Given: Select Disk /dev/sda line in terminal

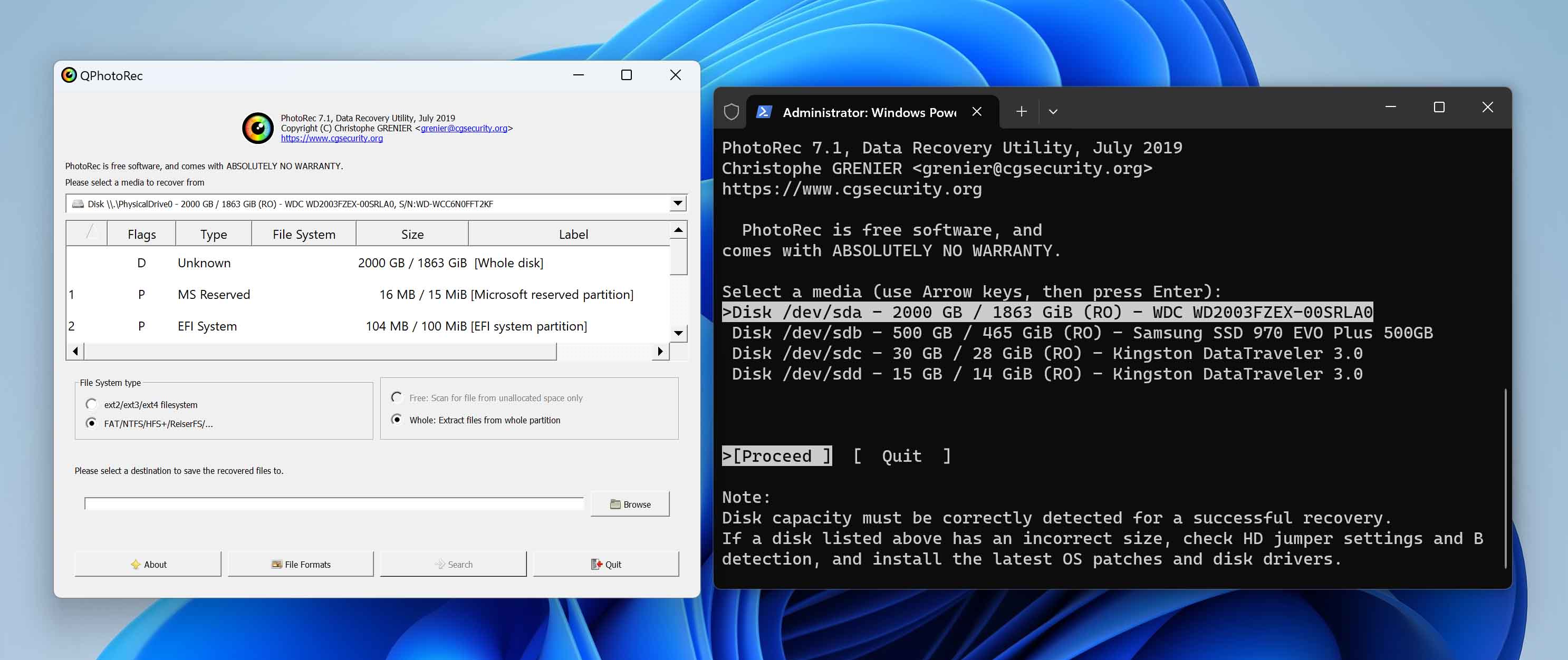Looking at the screenshot, I should click(1047, 312).
